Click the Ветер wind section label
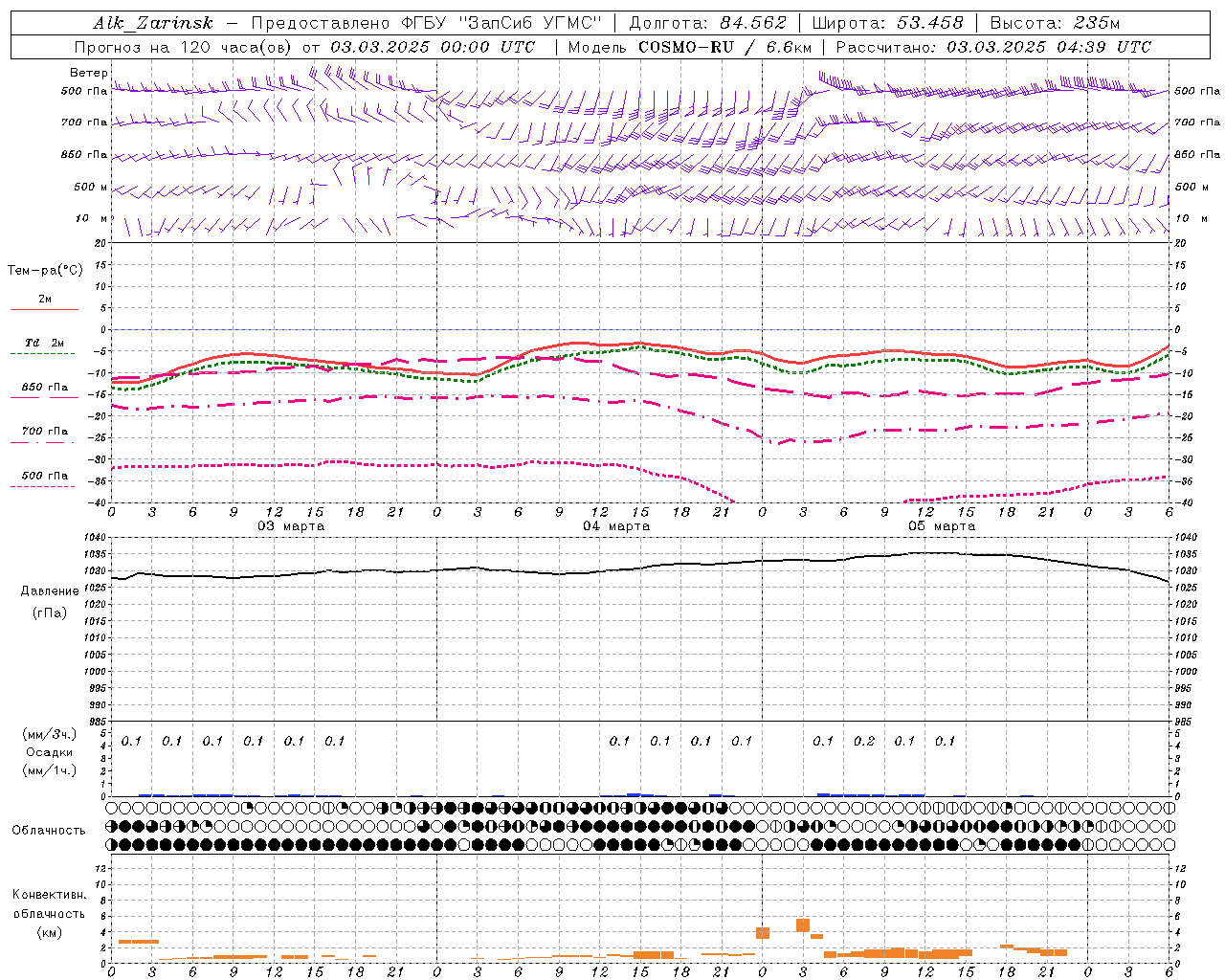Viewport: 1225px width, 980px height. [88, 73]
